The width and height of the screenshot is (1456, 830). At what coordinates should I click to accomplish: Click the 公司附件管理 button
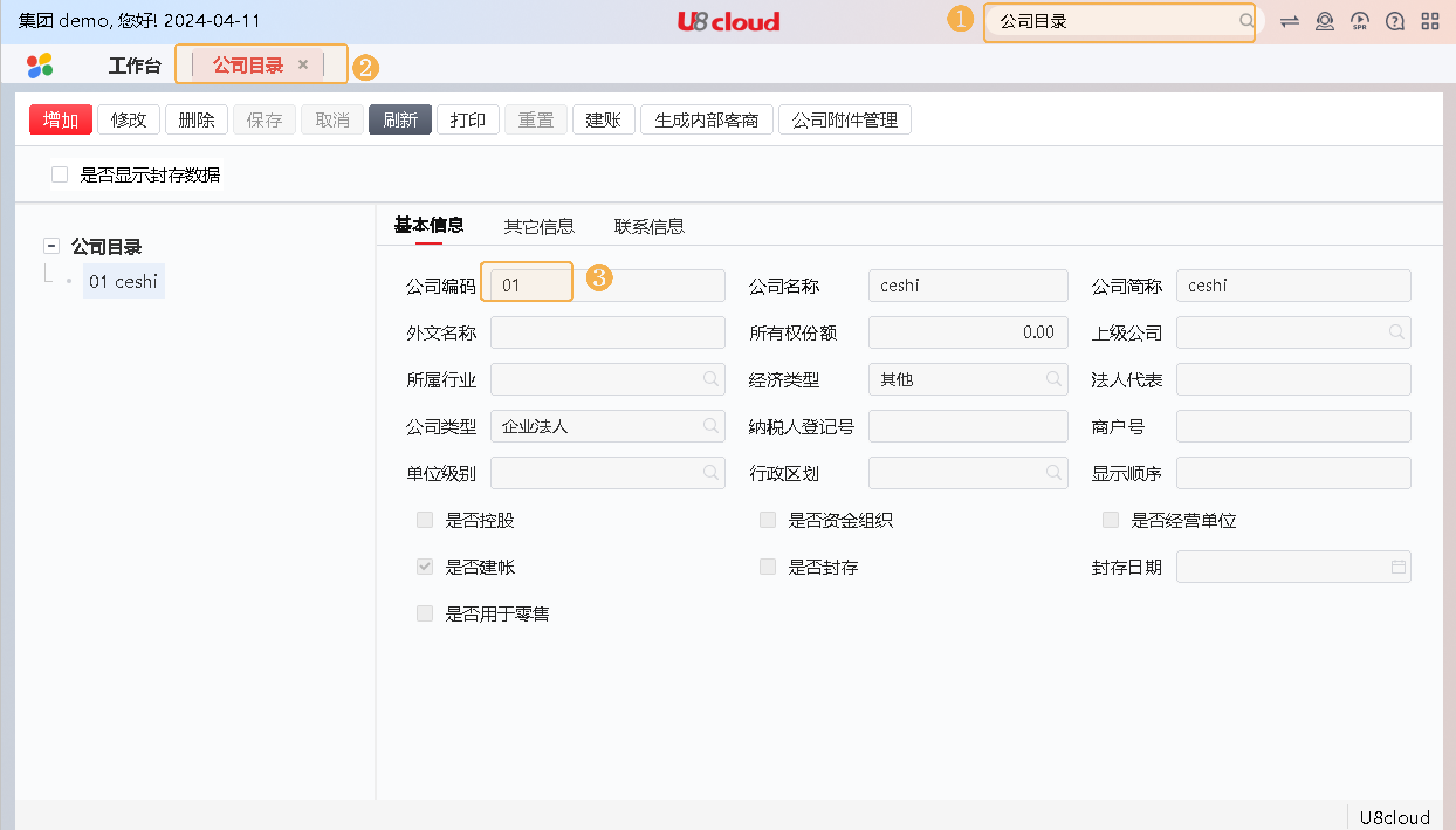[x=844, y=120]
